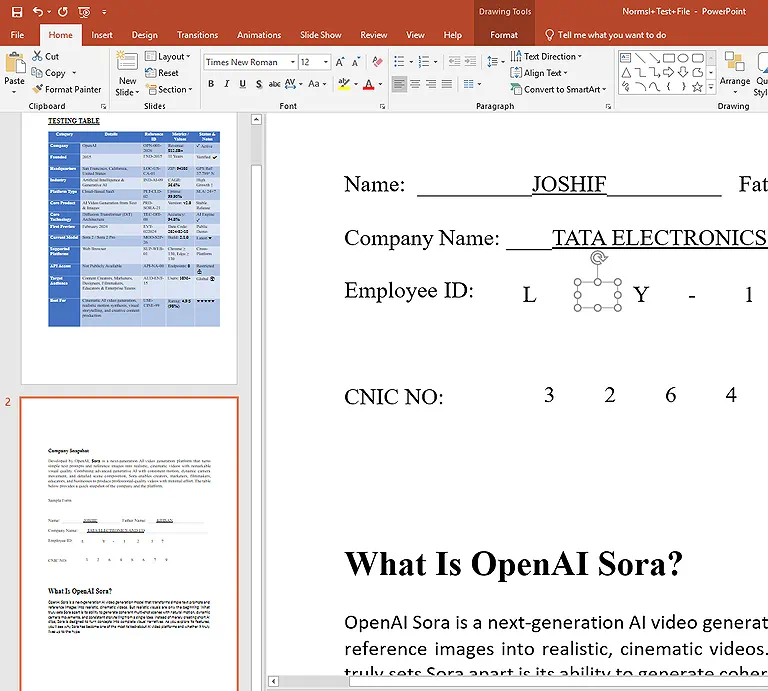
Task: Save the presentation with the Save icon
Action: [x=17, y=12]
